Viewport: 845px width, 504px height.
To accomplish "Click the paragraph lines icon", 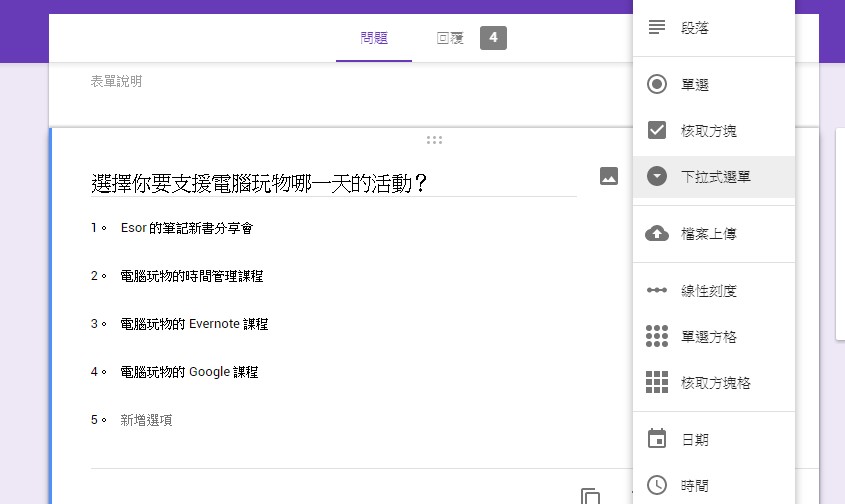I will 656,27.
